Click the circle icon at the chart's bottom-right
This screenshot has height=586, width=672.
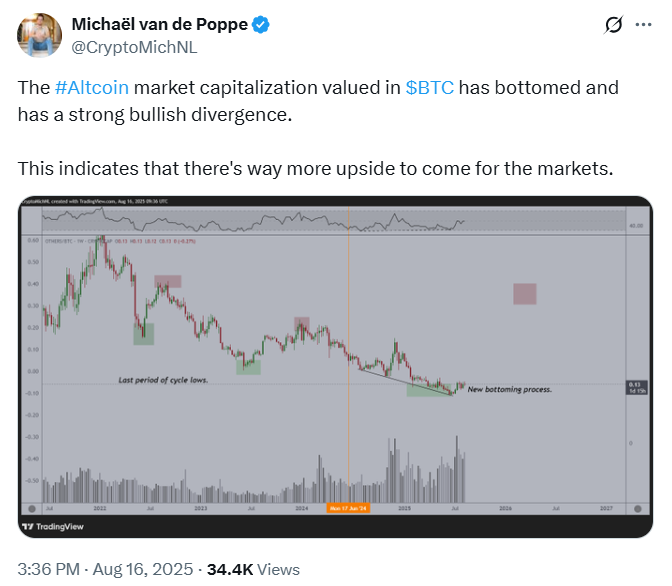tap(638, 509)
